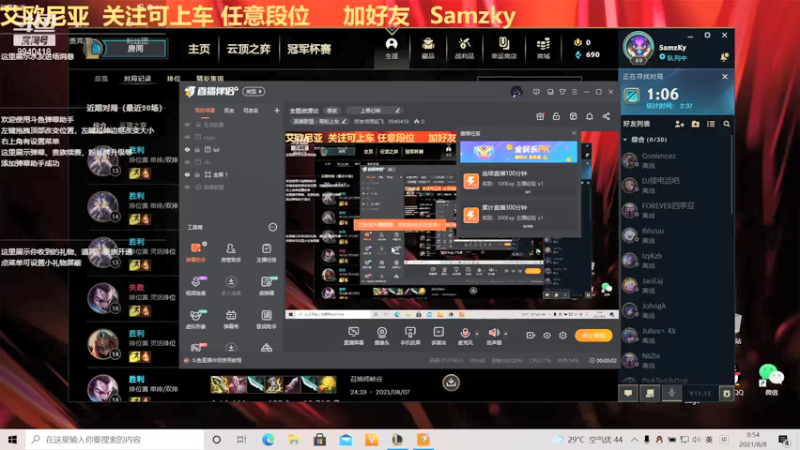Switch to the 对局记录 match history tab

point(137,79)
